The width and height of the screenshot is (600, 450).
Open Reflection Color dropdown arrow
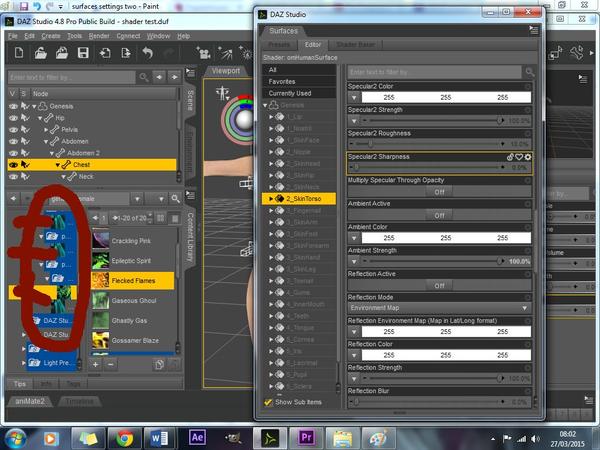point(354,355)
